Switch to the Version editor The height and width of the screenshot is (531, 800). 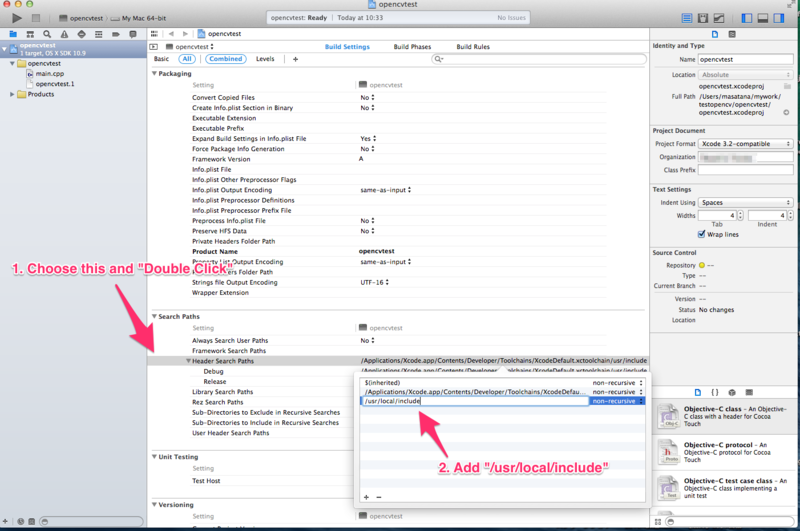(x=718, y=18)
